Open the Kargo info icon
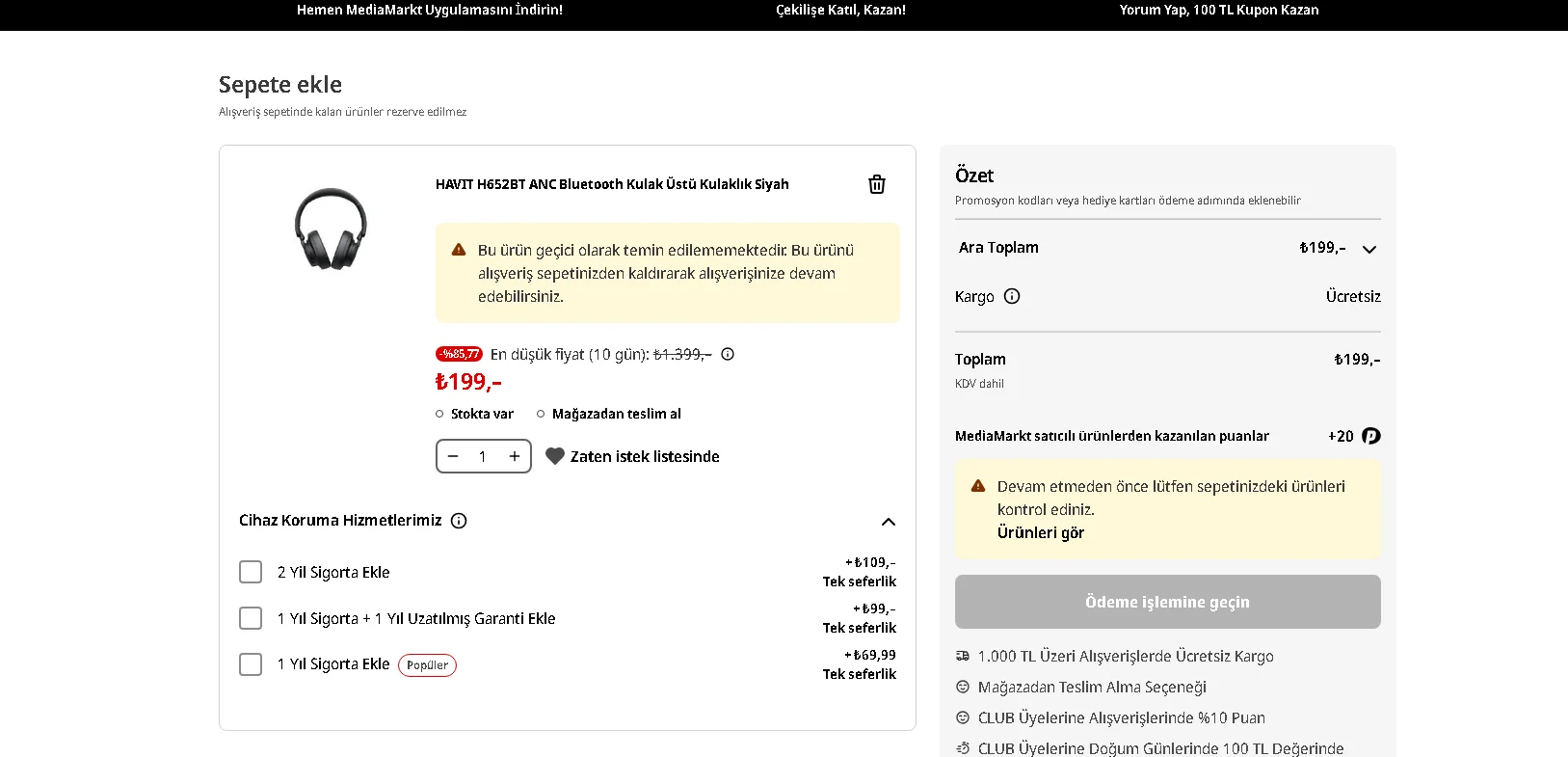1568x757 pixels. [x=1012, y=296]
